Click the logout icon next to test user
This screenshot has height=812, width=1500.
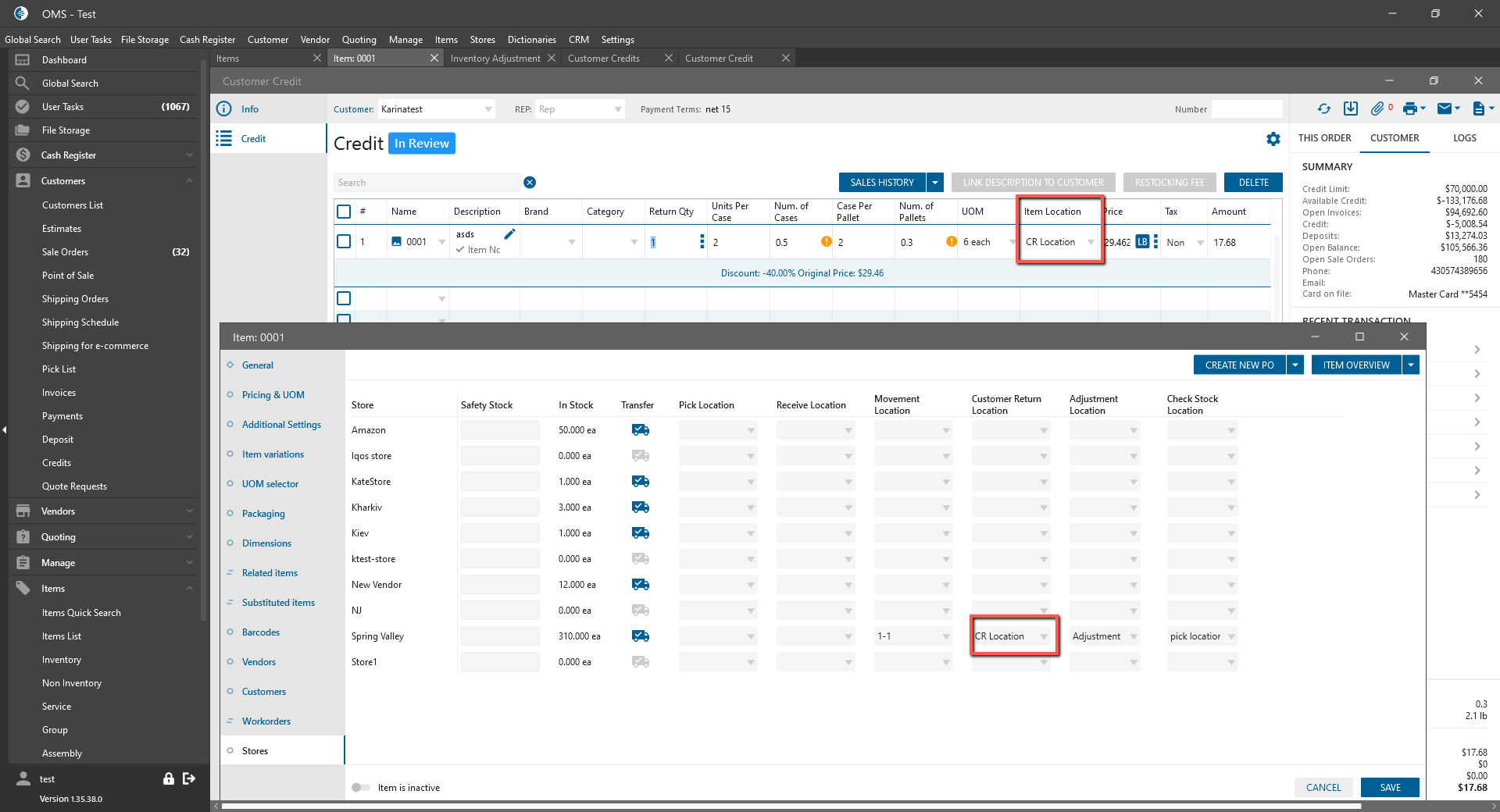coord(189,778)
